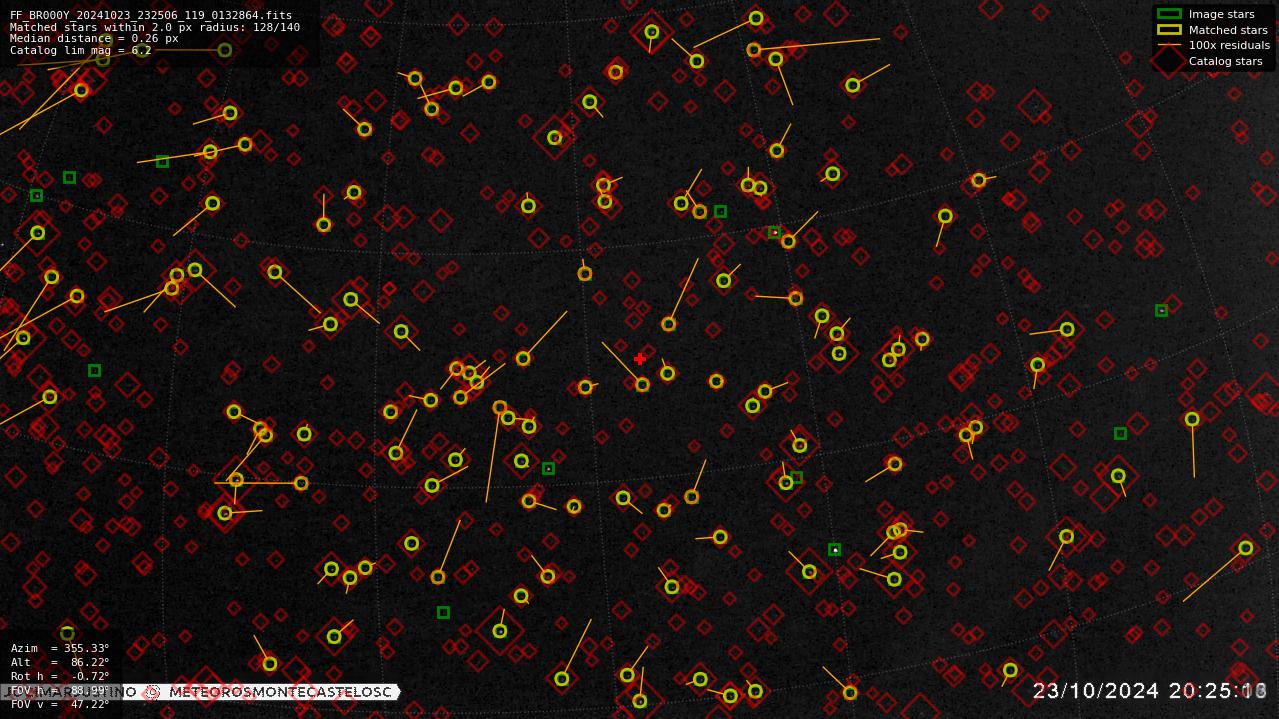This screenshot has height=719, width=1279.
Task: Select the 'Catalog stars' legend label
Action: 1225,61
